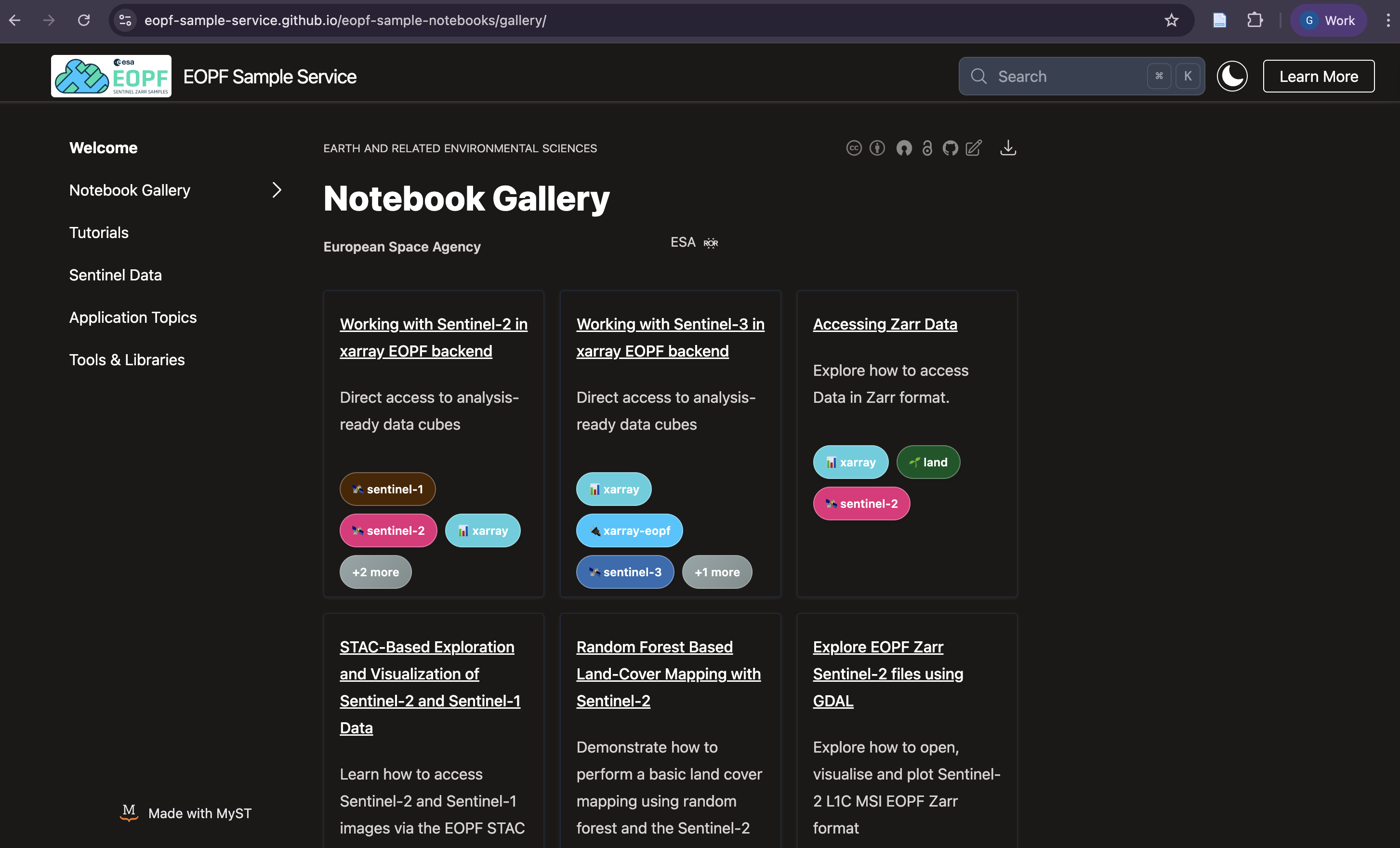Click the ROR identifier icon
The width and height of the screenshot is (1400, 848).
(711, 243)
